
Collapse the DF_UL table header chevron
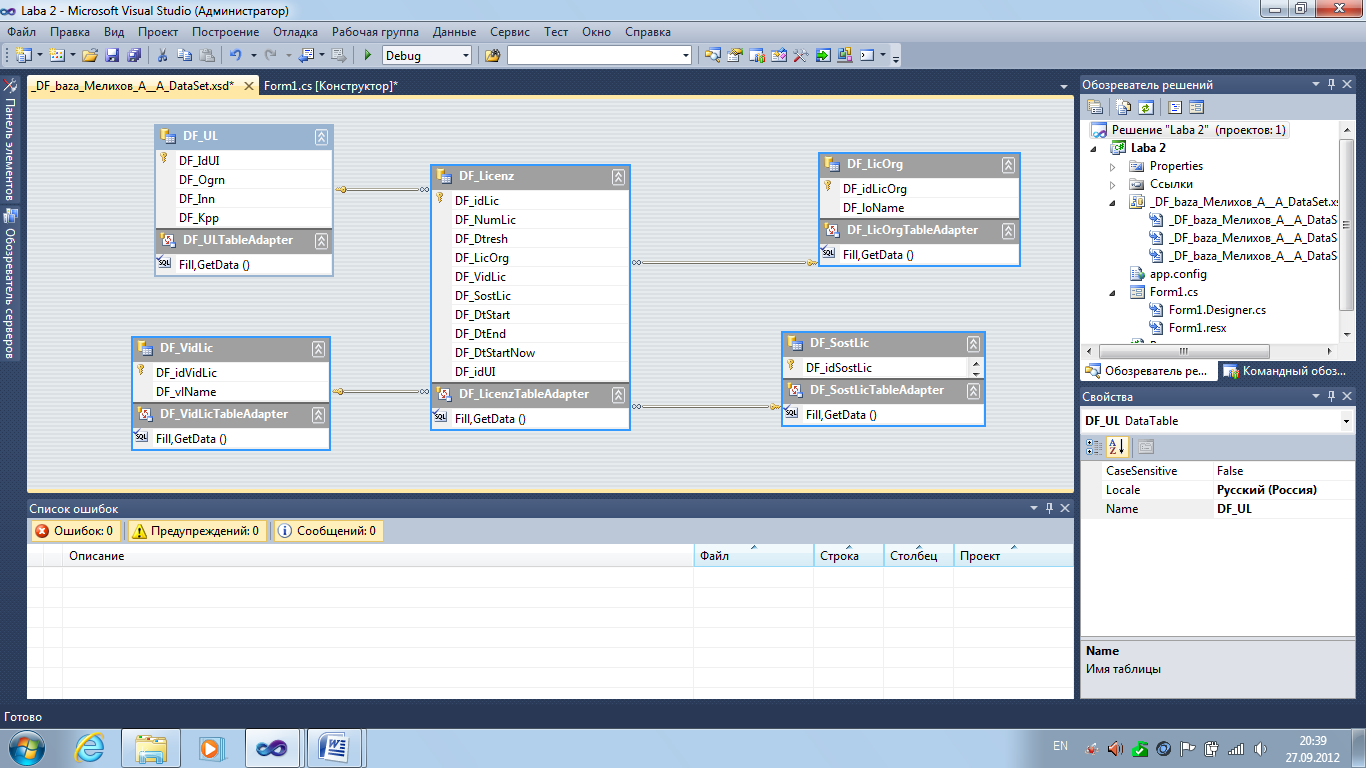coord(321,136)
